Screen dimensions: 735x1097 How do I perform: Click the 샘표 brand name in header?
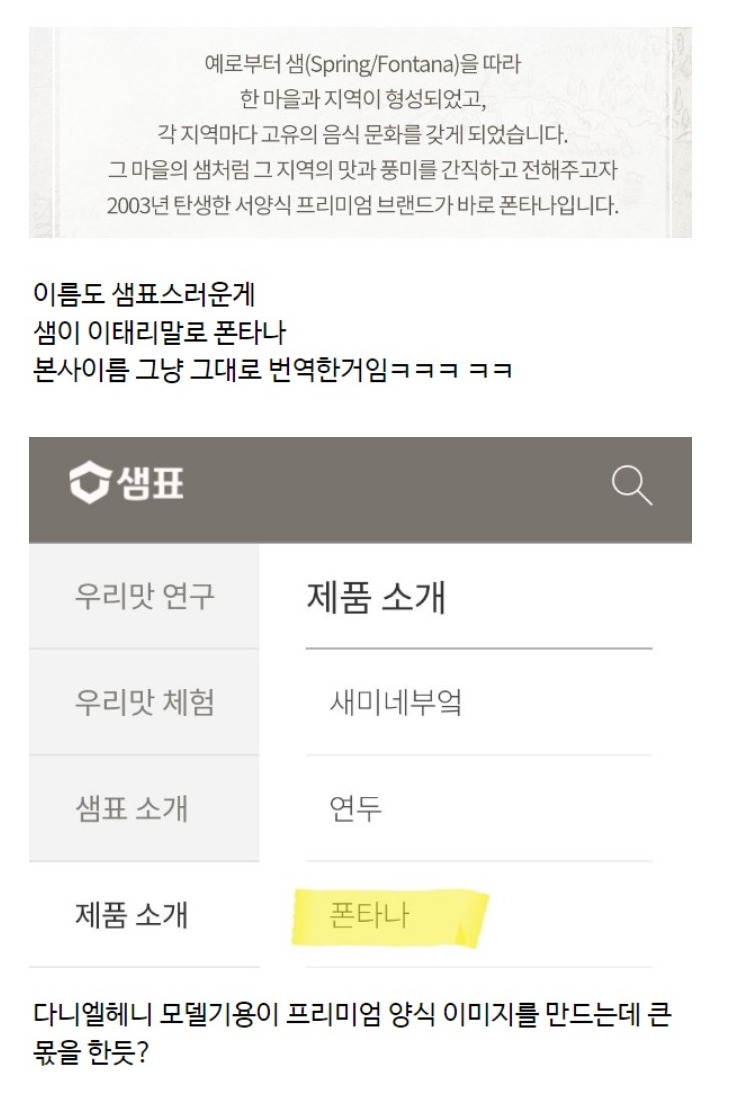(x=150, y=483)
